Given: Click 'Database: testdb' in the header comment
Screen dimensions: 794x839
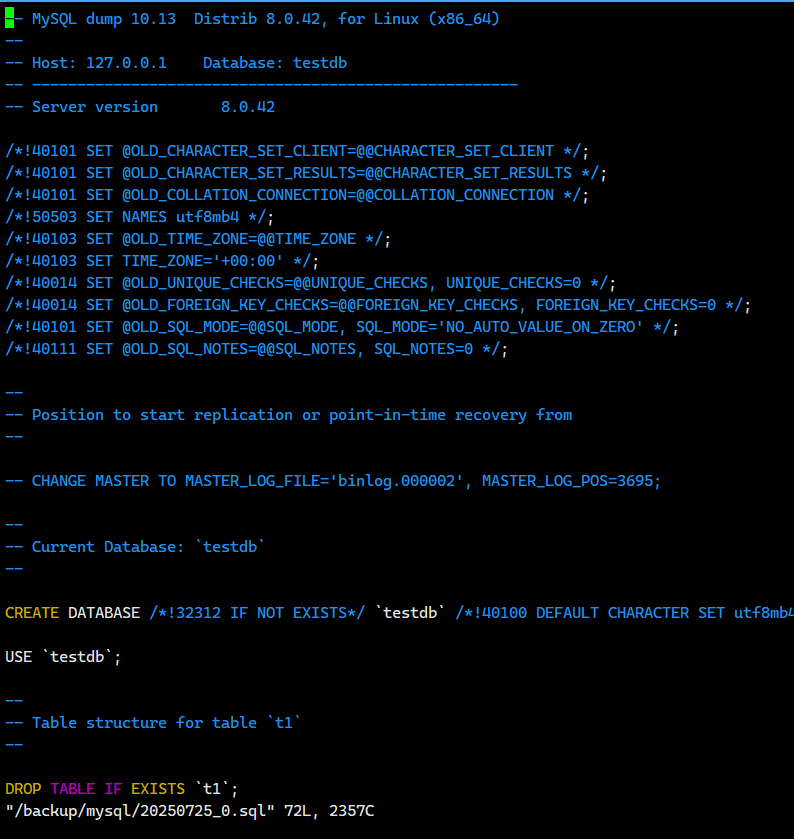Looking at the screenshot, I should click(x=274, y=63).
